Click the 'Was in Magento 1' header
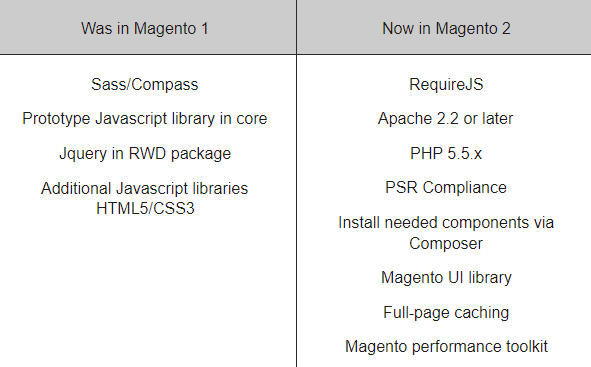This screenshot has height=367, width=591. coord(145,29)
